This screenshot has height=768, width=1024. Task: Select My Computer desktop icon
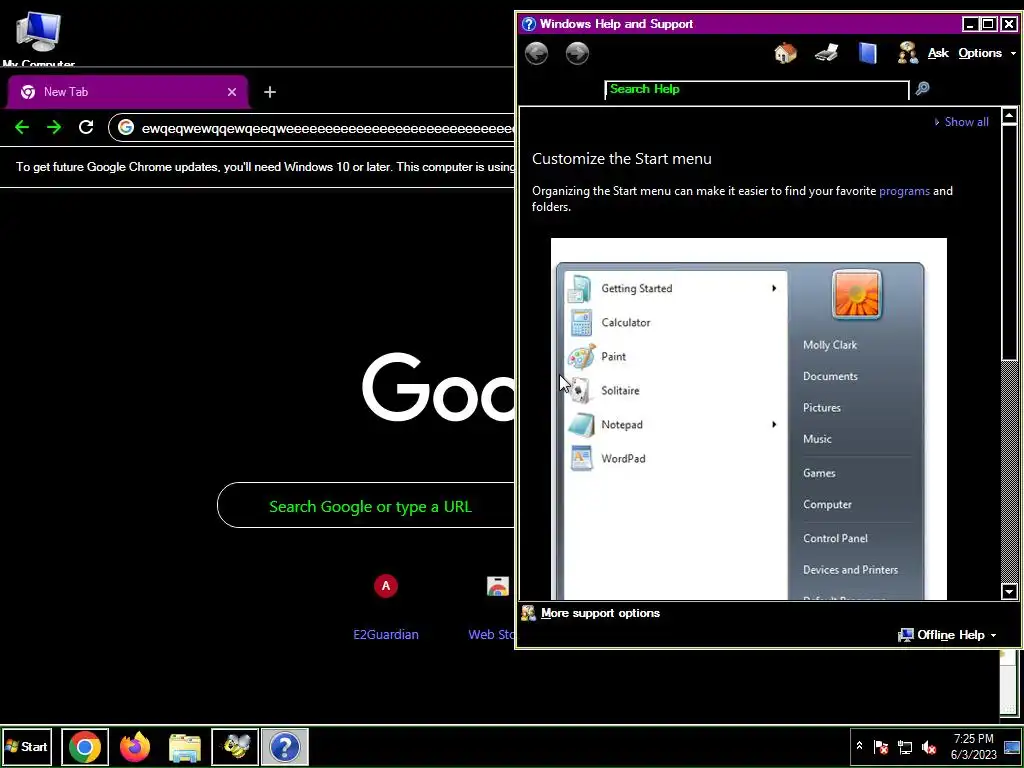tap(39, 39)
